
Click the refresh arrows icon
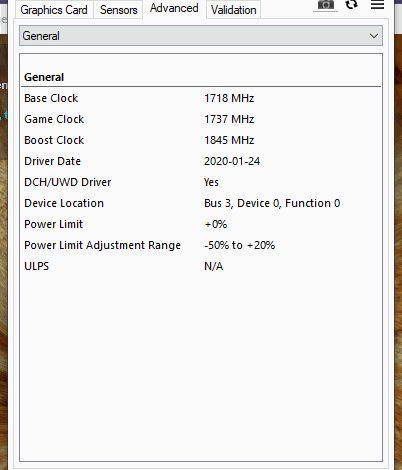pos(351,5)
